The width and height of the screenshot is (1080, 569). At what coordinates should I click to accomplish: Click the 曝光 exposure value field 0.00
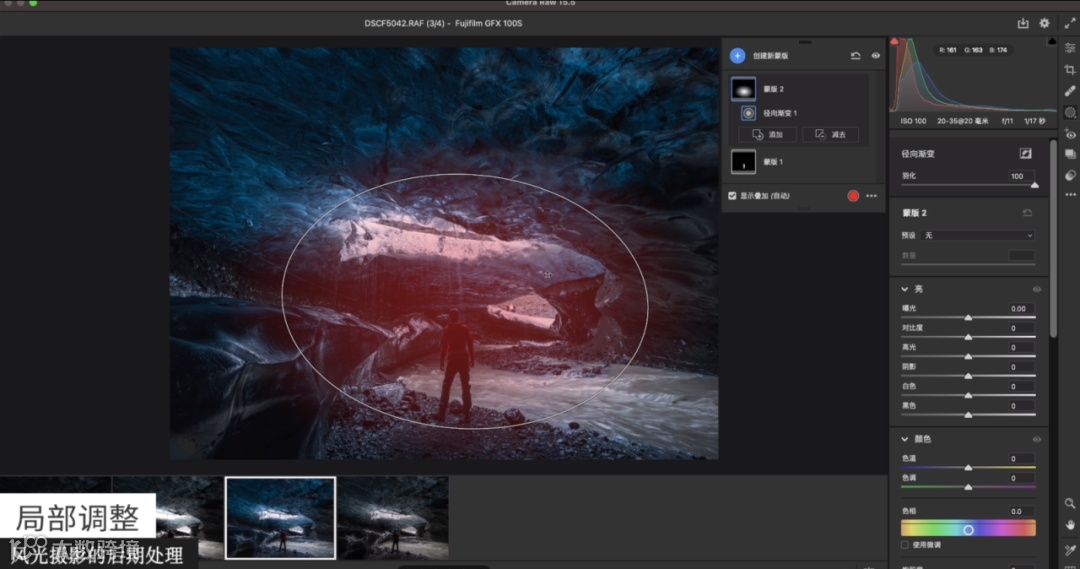pyautogui.click(x=1021, y=309)
